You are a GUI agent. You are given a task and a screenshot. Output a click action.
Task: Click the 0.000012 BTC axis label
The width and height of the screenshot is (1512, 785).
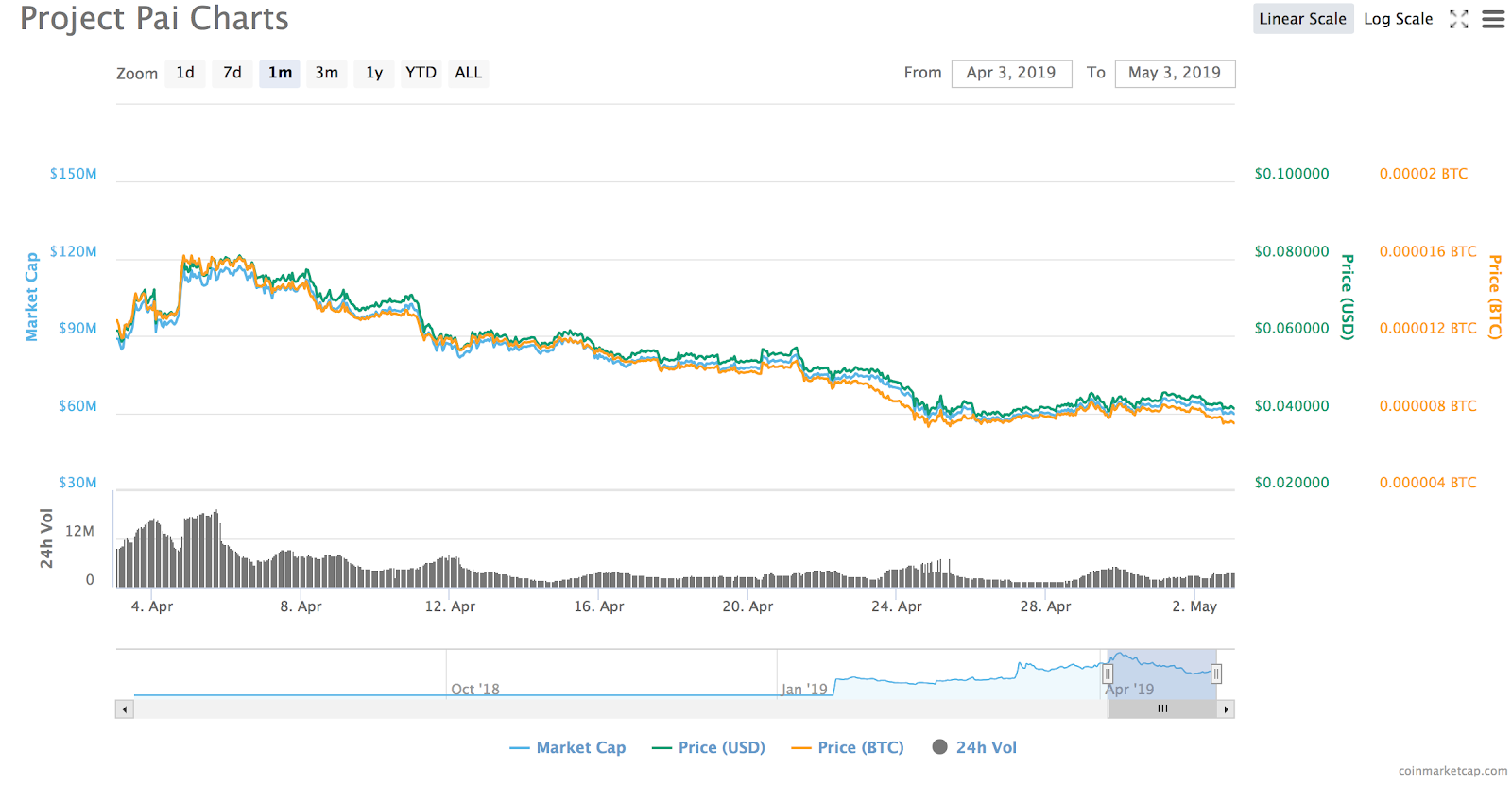(x=1428, y=329)
